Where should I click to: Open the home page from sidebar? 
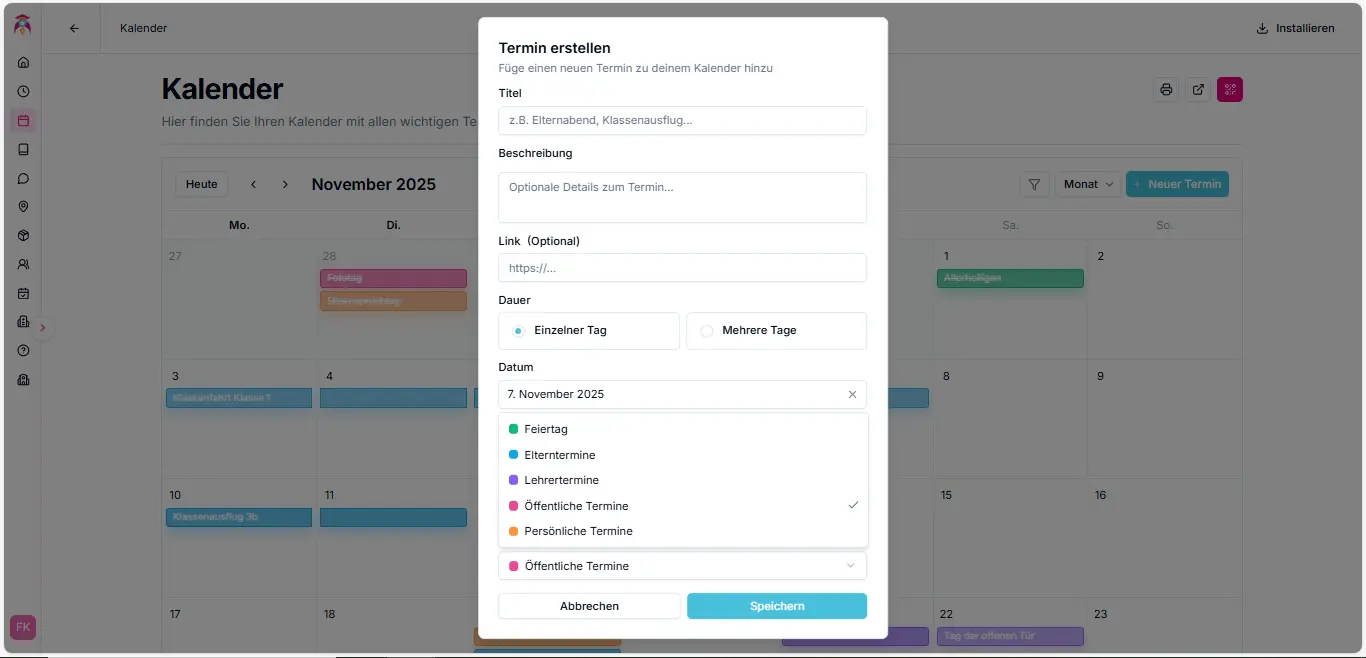click(x=23, y=62)
